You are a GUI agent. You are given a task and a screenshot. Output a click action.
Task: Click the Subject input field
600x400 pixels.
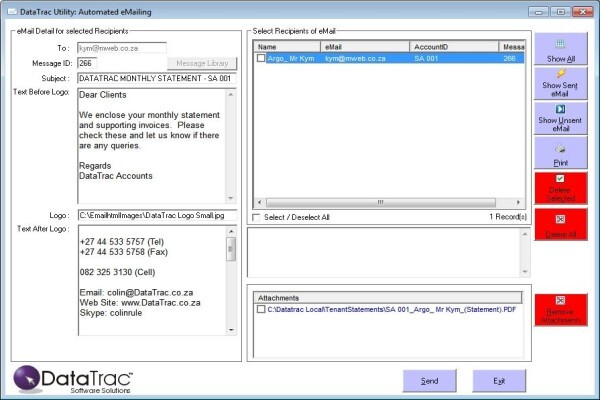157,78
